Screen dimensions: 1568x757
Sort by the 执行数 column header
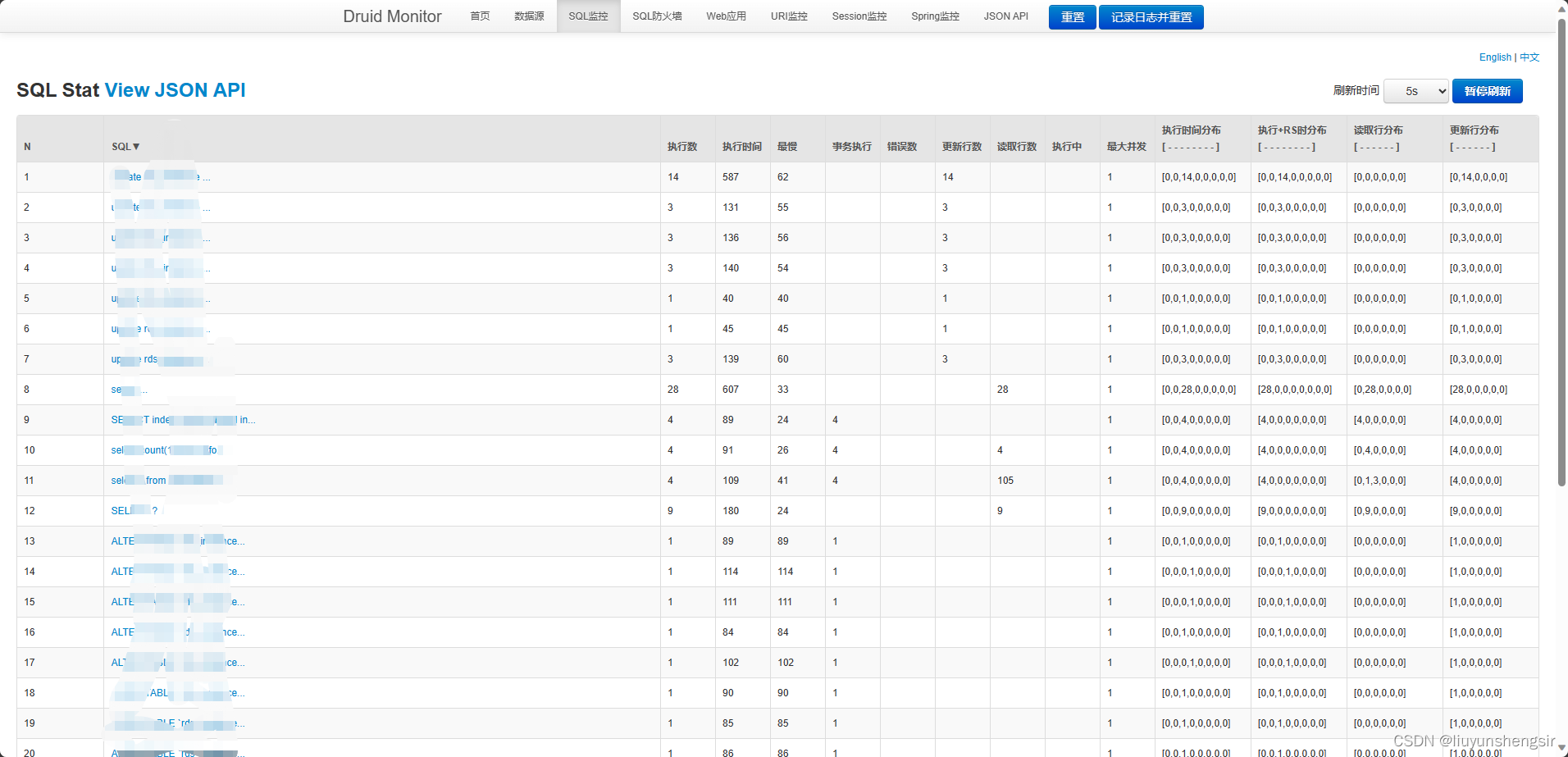(x=681, y=147)
